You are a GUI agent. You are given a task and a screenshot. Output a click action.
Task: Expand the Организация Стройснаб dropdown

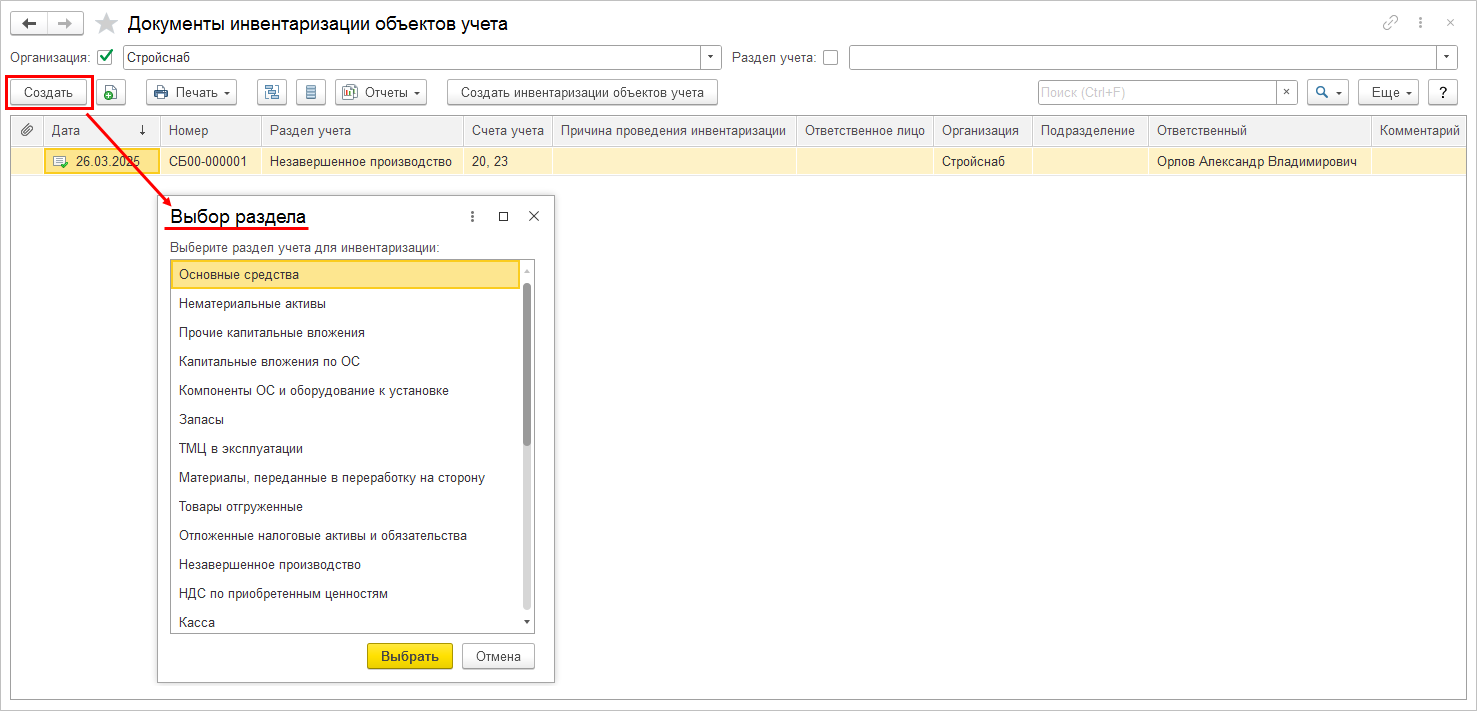[711, 57]
